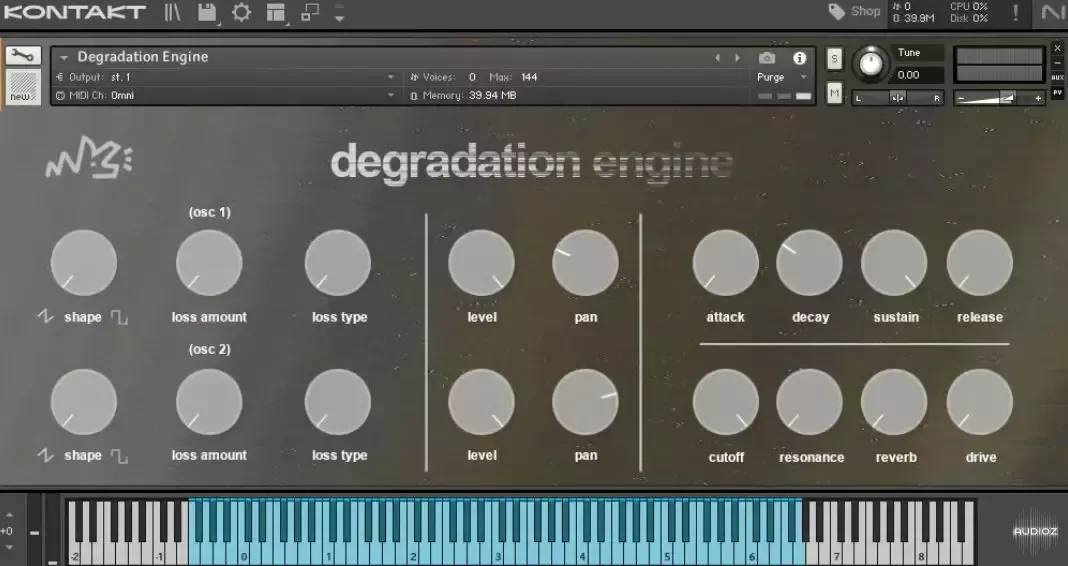Show instrument info icon
Image resolution: width=1068 pixels, height=566 pixels.
coord(800,58)
